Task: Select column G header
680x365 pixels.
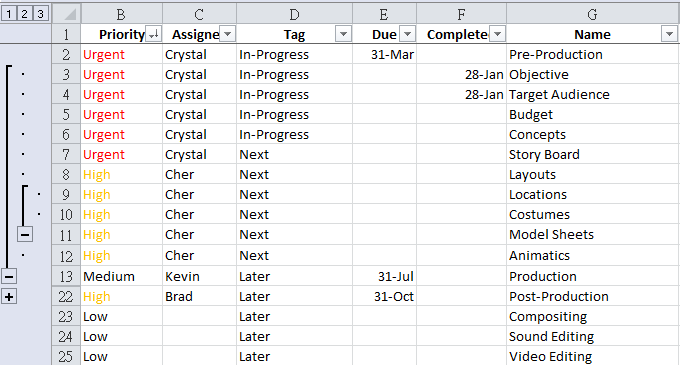Action: point(592,14)
